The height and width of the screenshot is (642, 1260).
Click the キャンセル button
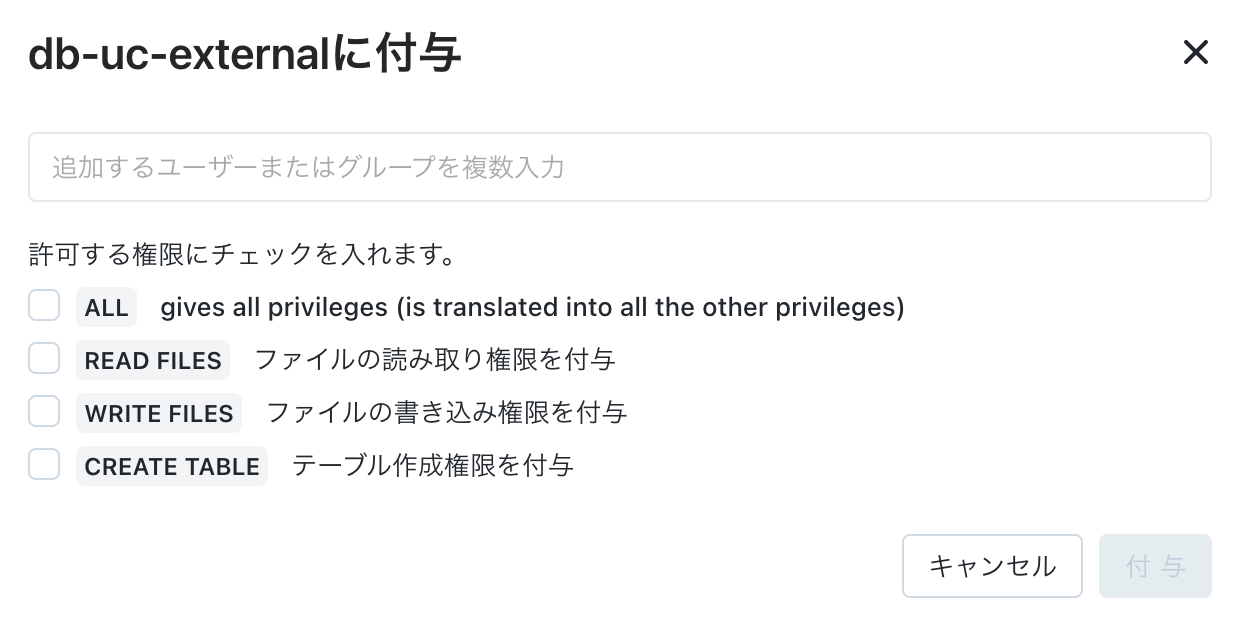991,566
